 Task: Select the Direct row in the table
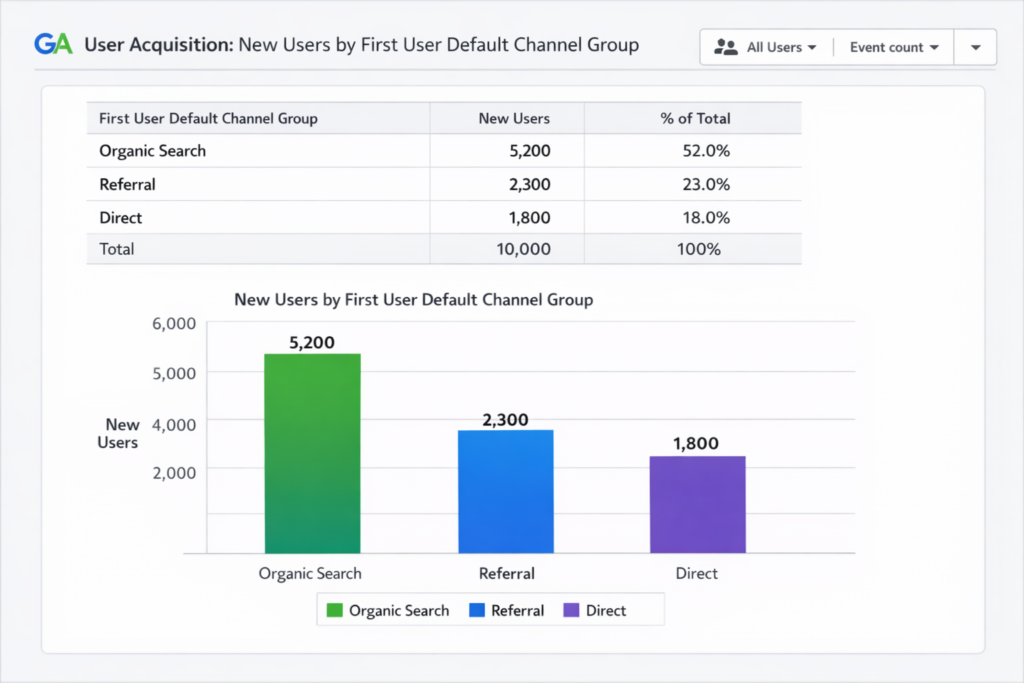(x=120, y=217)
